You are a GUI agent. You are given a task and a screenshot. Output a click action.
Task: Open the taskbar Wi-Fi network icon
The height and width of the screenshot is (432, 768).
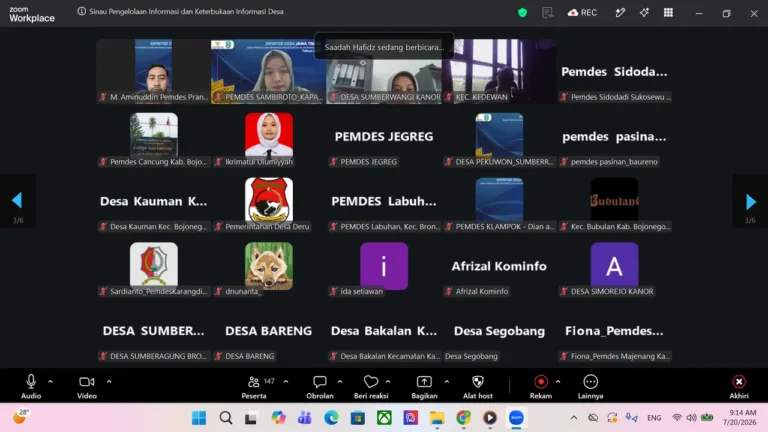pyautogui.click(x=677, y=418)
